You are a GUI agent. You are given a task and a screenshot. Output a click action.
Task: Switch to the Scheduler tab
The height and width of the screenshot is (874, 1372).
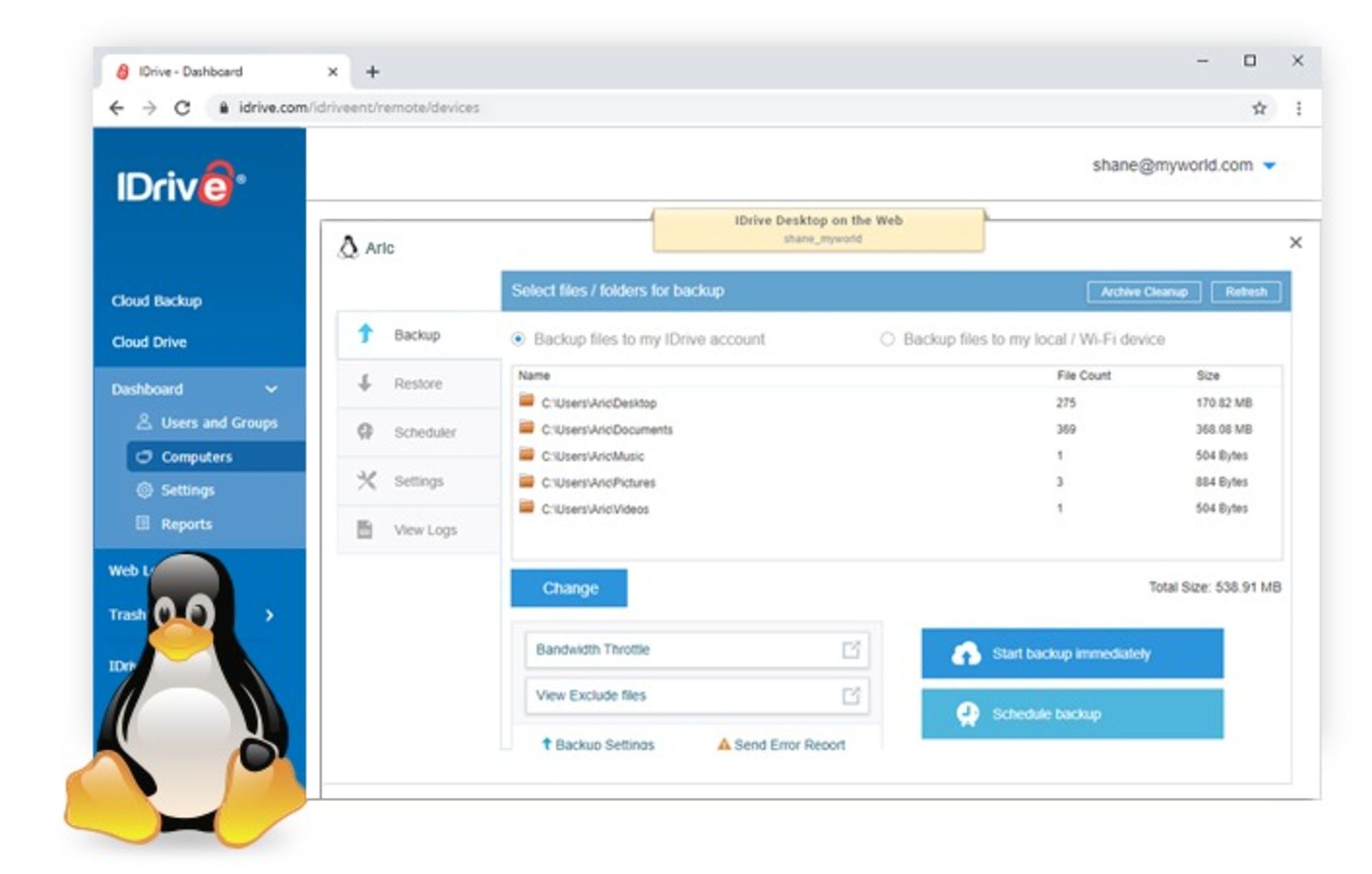(419, 432)
